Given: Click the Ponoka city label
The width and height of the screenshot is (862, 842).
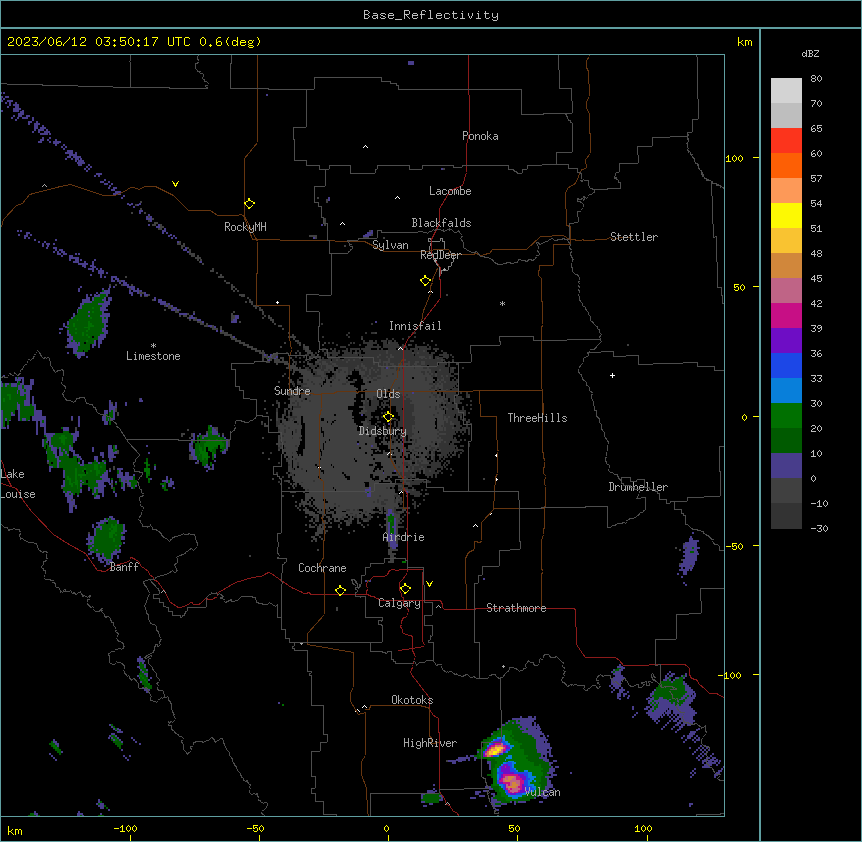Looking at the screenshot, I should tap(480, 136).
